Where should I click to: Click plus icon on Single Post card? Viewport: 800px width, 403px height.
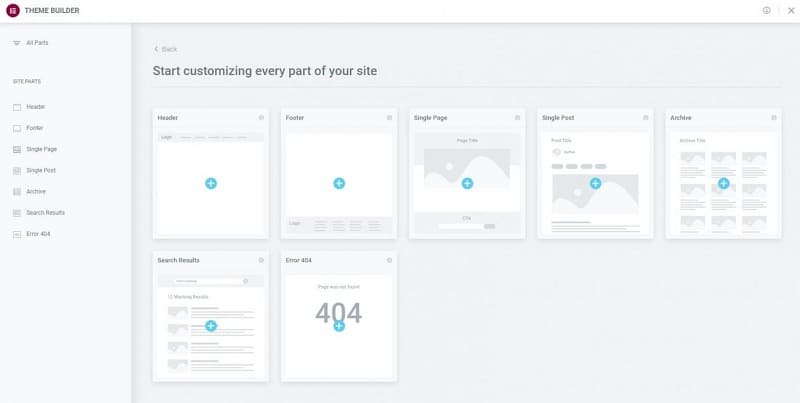click(595, 183)
